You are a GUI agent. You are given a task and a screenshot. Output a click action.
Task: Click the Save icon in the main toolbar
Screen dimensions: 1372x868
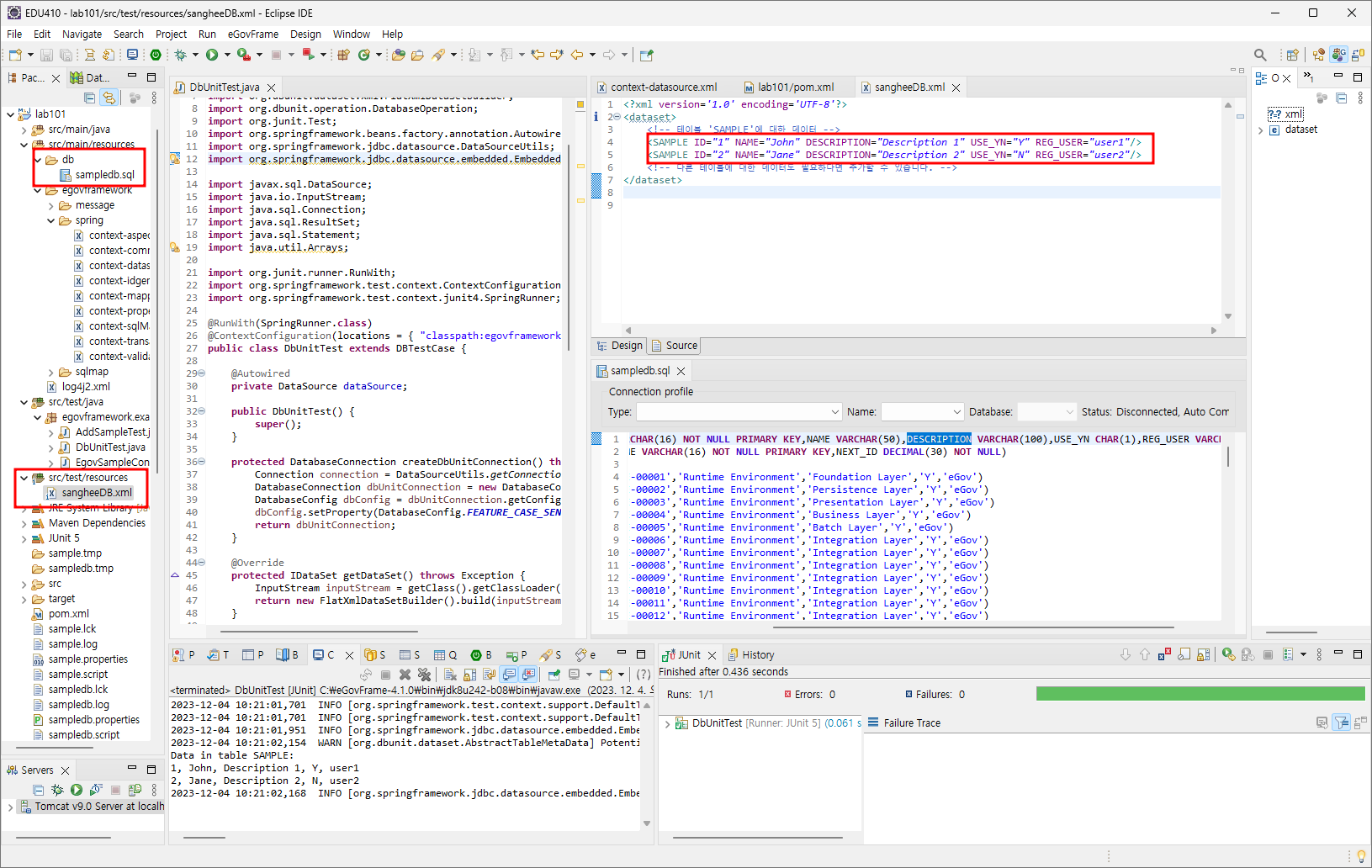coord(46,55)
